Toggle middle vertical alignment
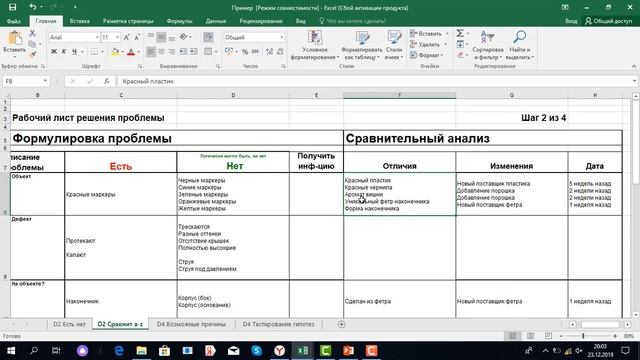 (162, 38)
